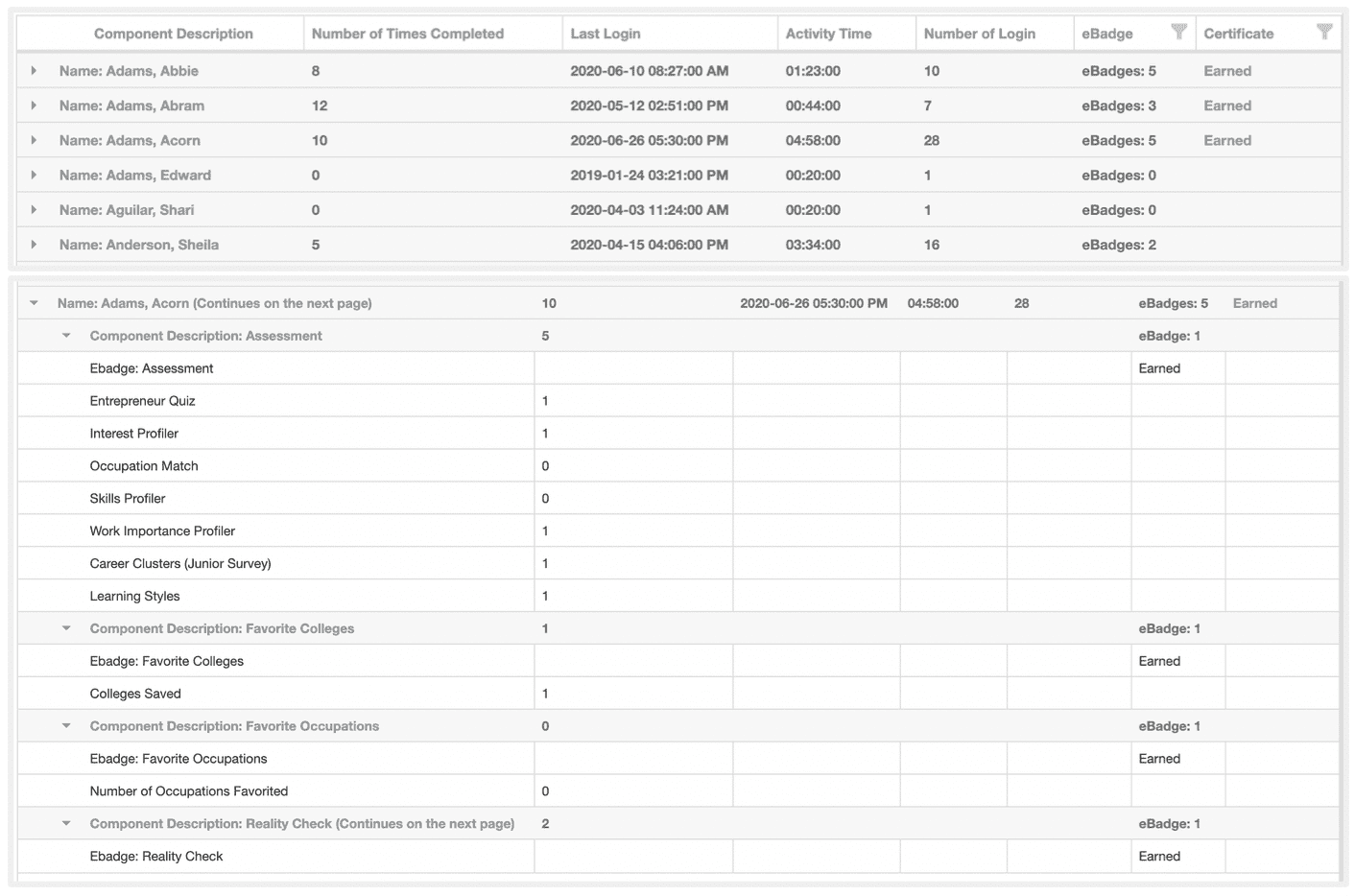Collapse the Assessment component group
1355x896 pixels.
pyautogui.click(x=66, y=336)
